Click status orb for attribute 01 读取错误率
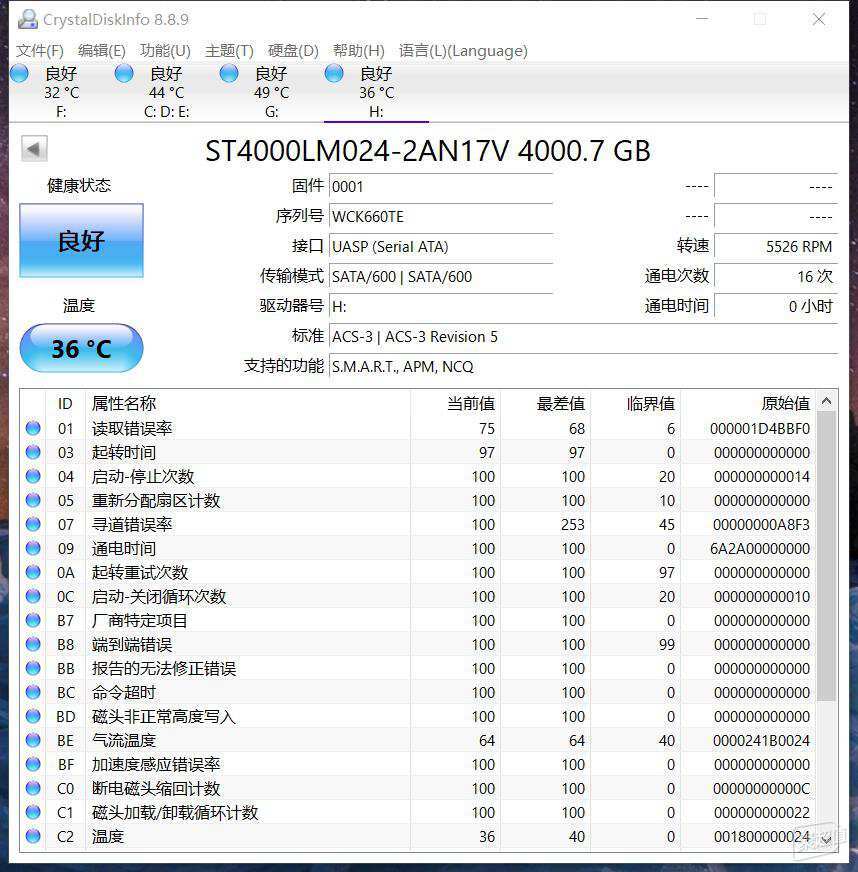Image resolution: width=858 pixels, height=872 pixels. pyautogui.click(x=33, y=428)
